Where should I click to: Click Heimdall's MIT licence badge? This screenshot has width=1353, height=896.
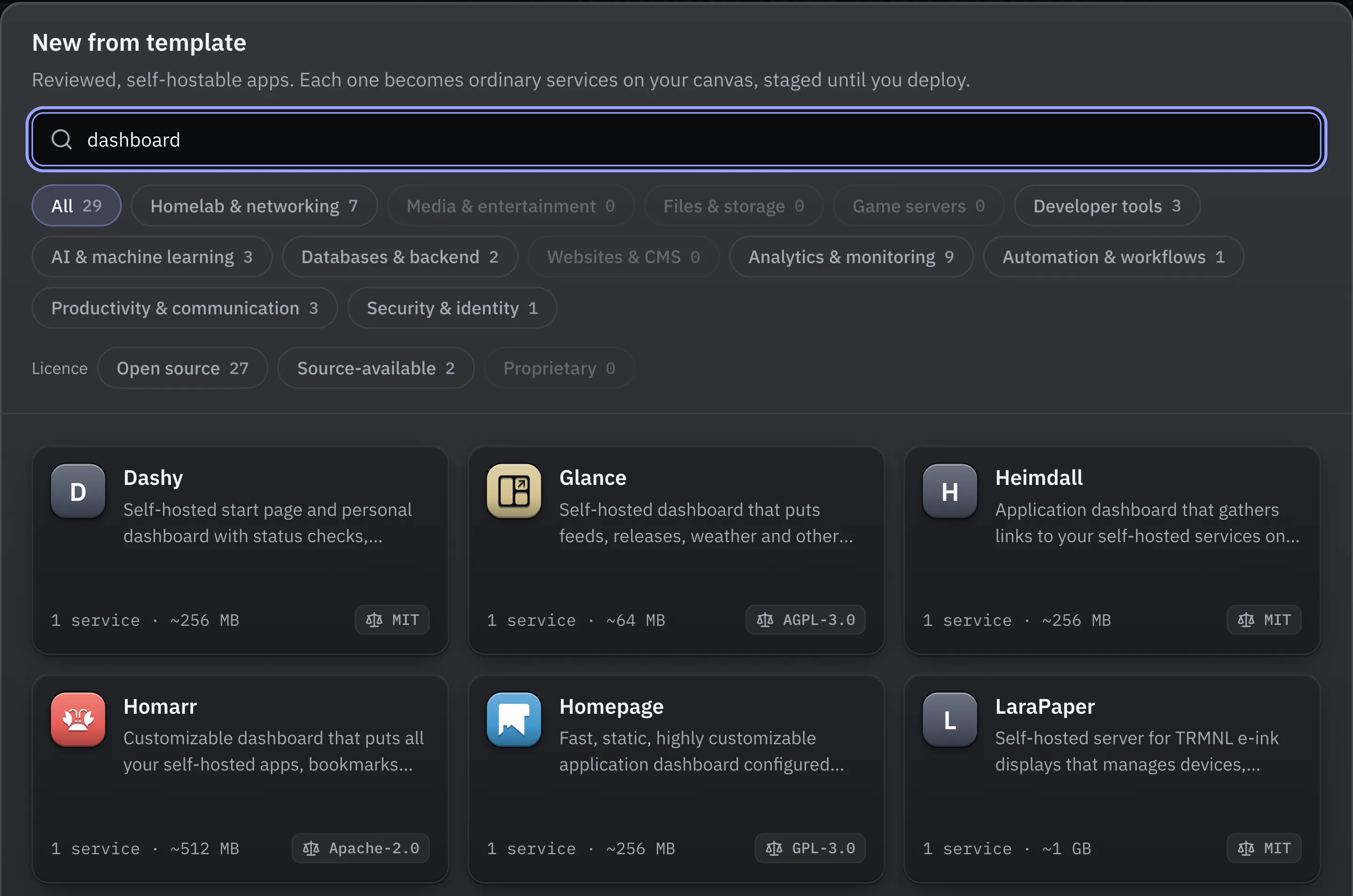[1264, 620]
